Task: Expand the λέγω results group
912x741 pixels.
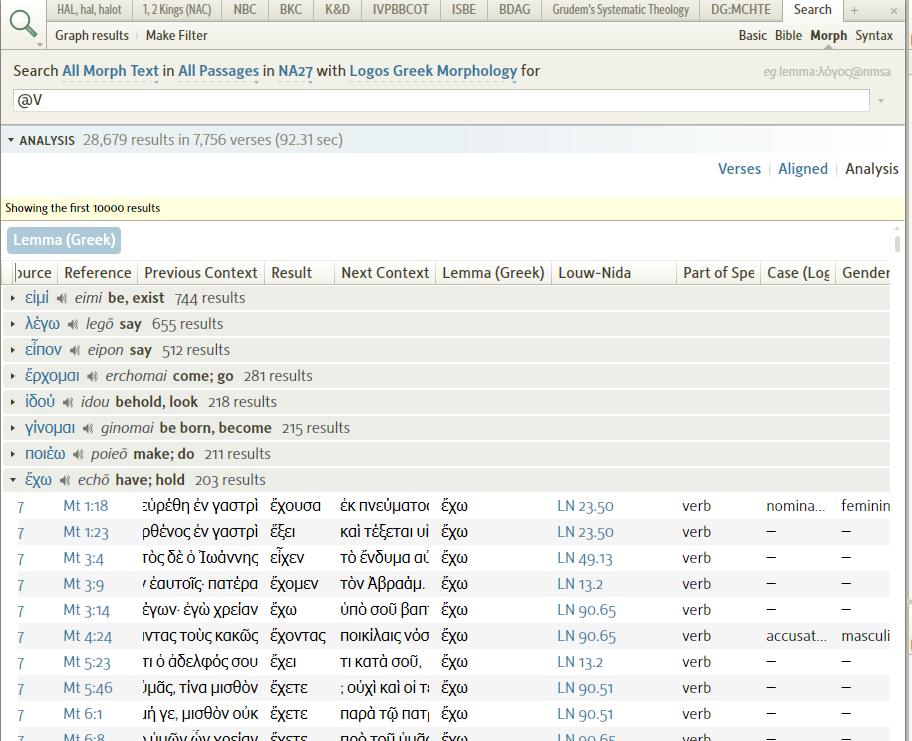Action: (x=13, y=324)
